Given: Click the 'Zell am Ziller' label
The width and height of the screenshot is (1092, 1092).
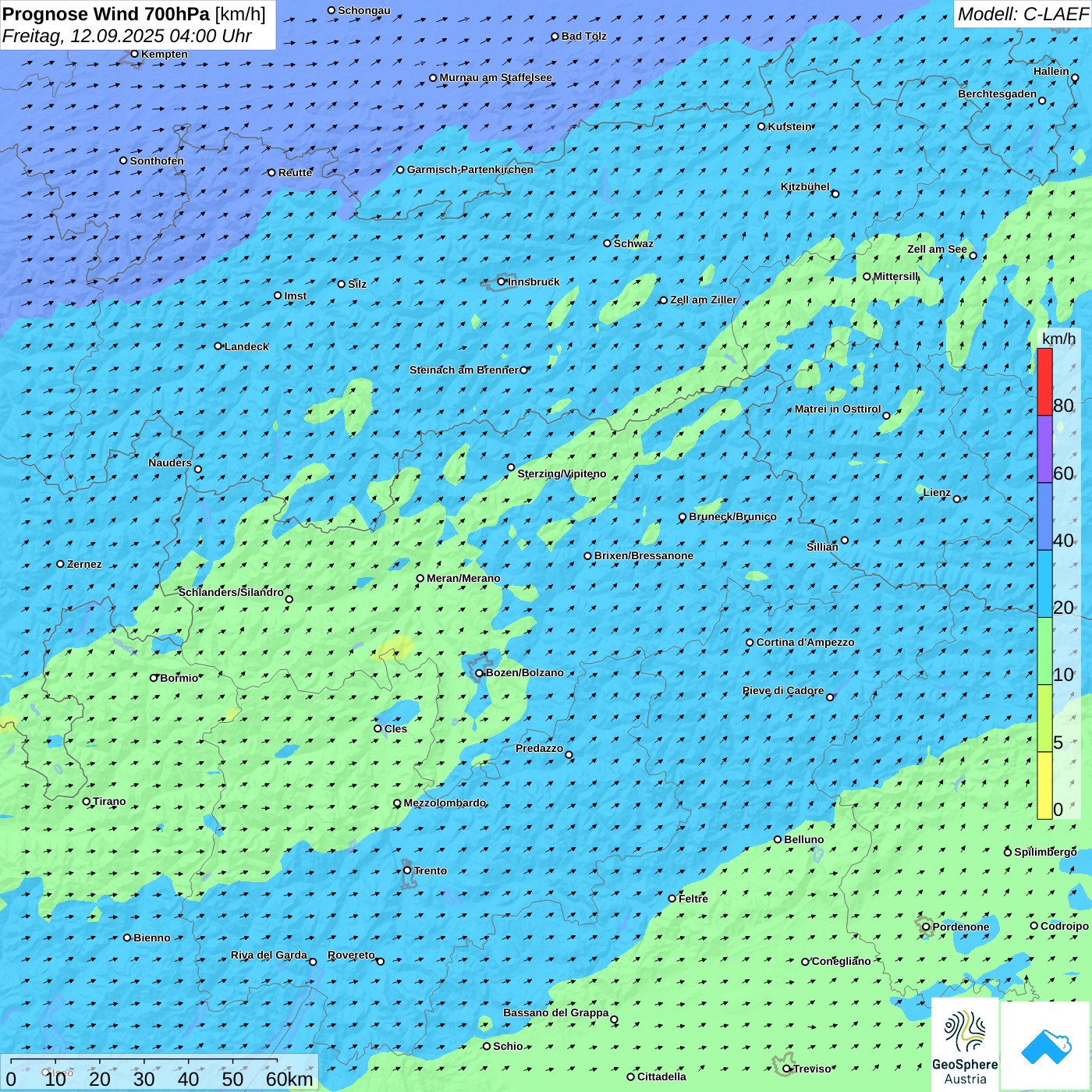Looking at the screenshot, I should (x=704, y=300).
